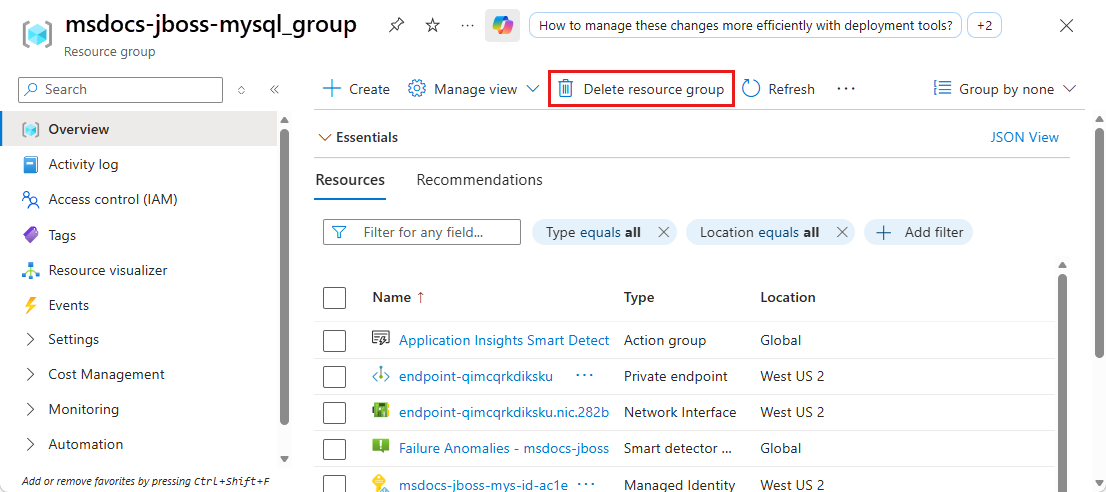
Task: Click the Add filter button
Action: (918, 232)
